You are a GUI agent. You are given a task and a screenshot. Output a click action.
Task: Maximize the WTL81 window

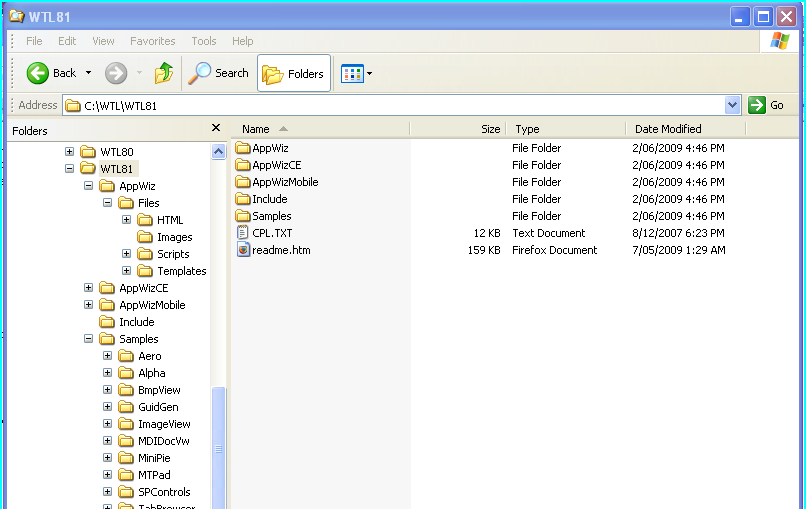[x=763, y=17]
